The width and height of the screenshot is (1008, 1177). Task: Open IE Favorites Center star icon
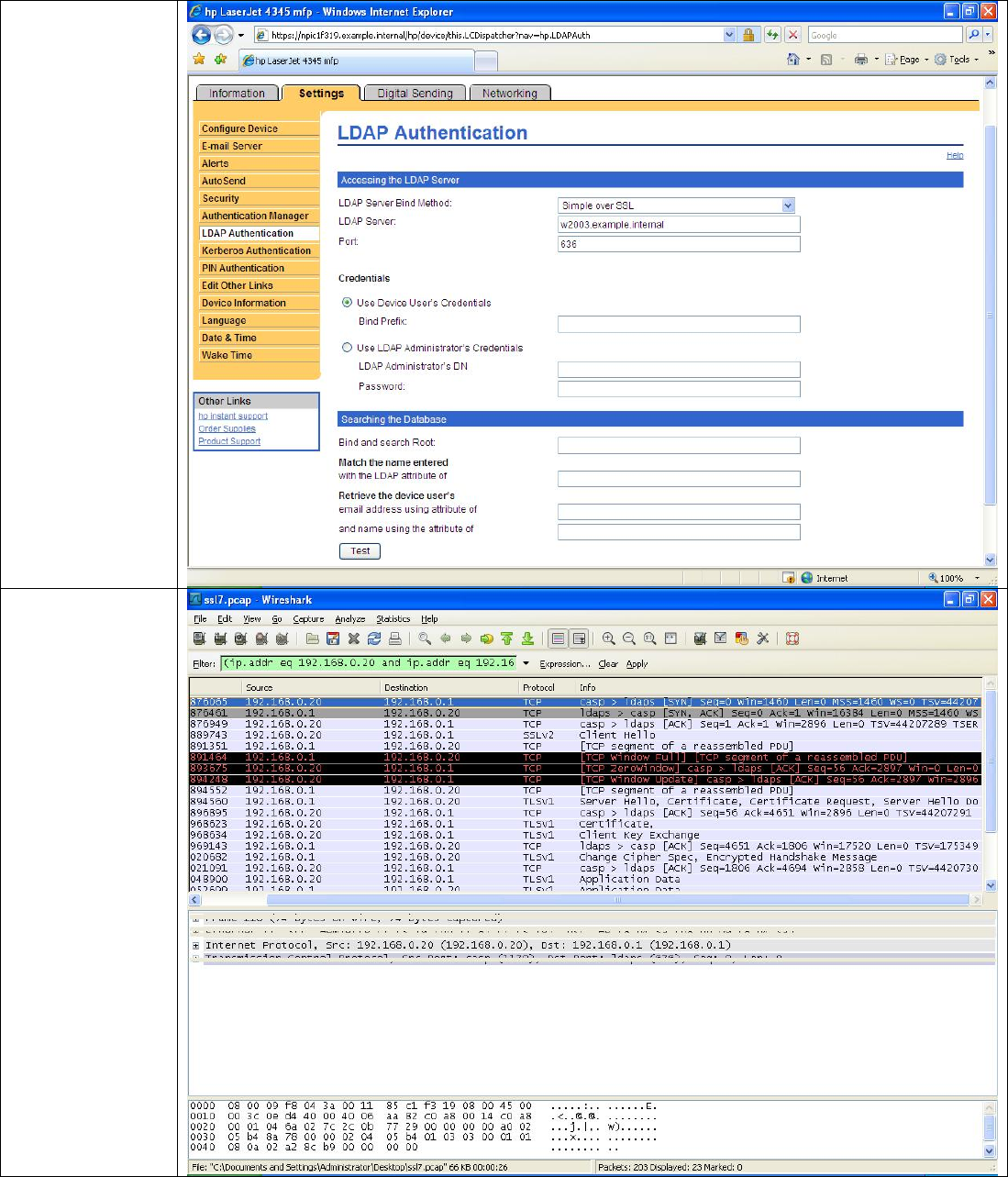point(199,60)
